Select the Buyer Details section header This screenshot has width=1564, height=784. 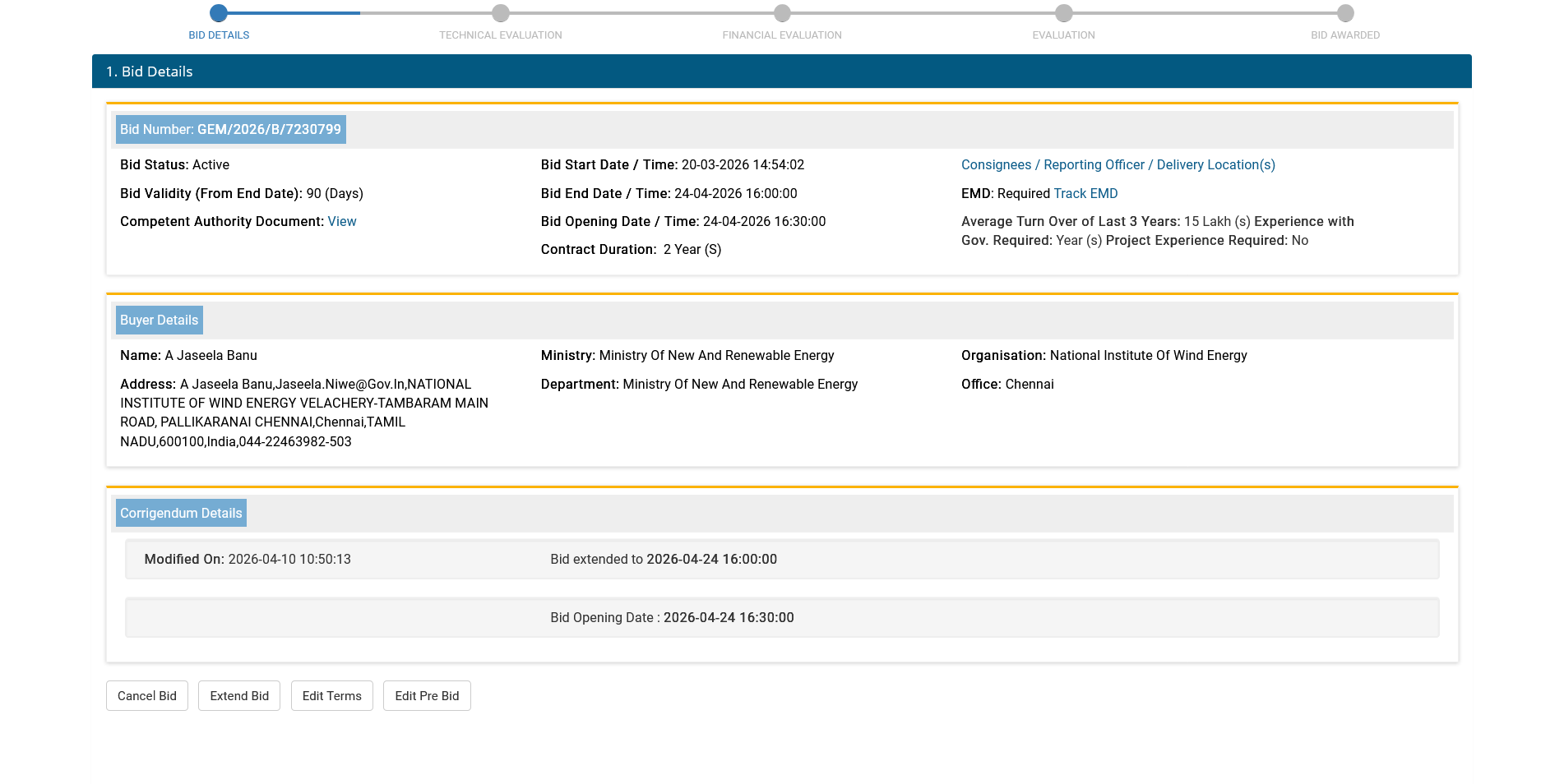click(x=159, y=321)
